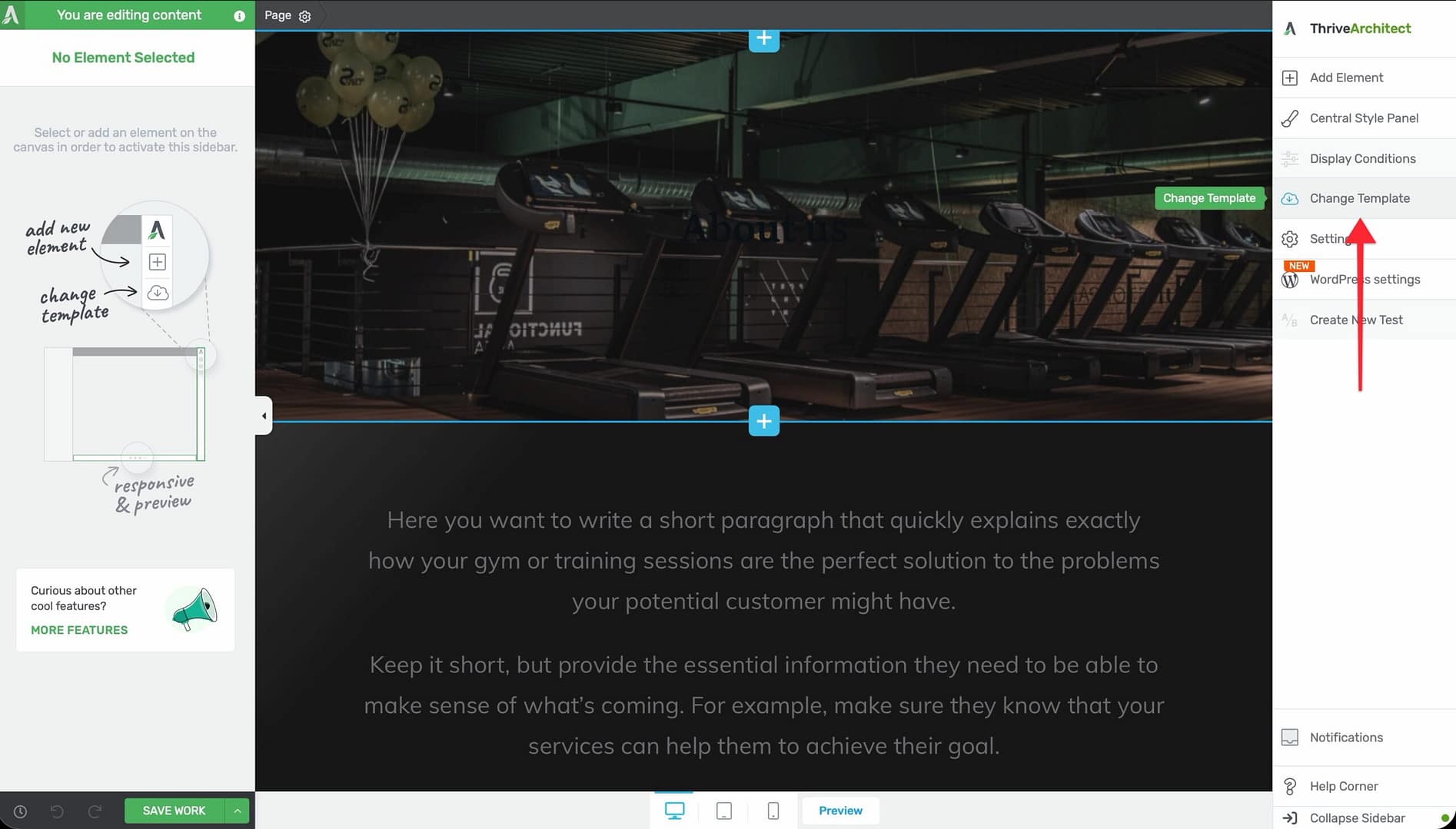
Task: Open the Notifications panel
Action: click(x=1345, y=738)
